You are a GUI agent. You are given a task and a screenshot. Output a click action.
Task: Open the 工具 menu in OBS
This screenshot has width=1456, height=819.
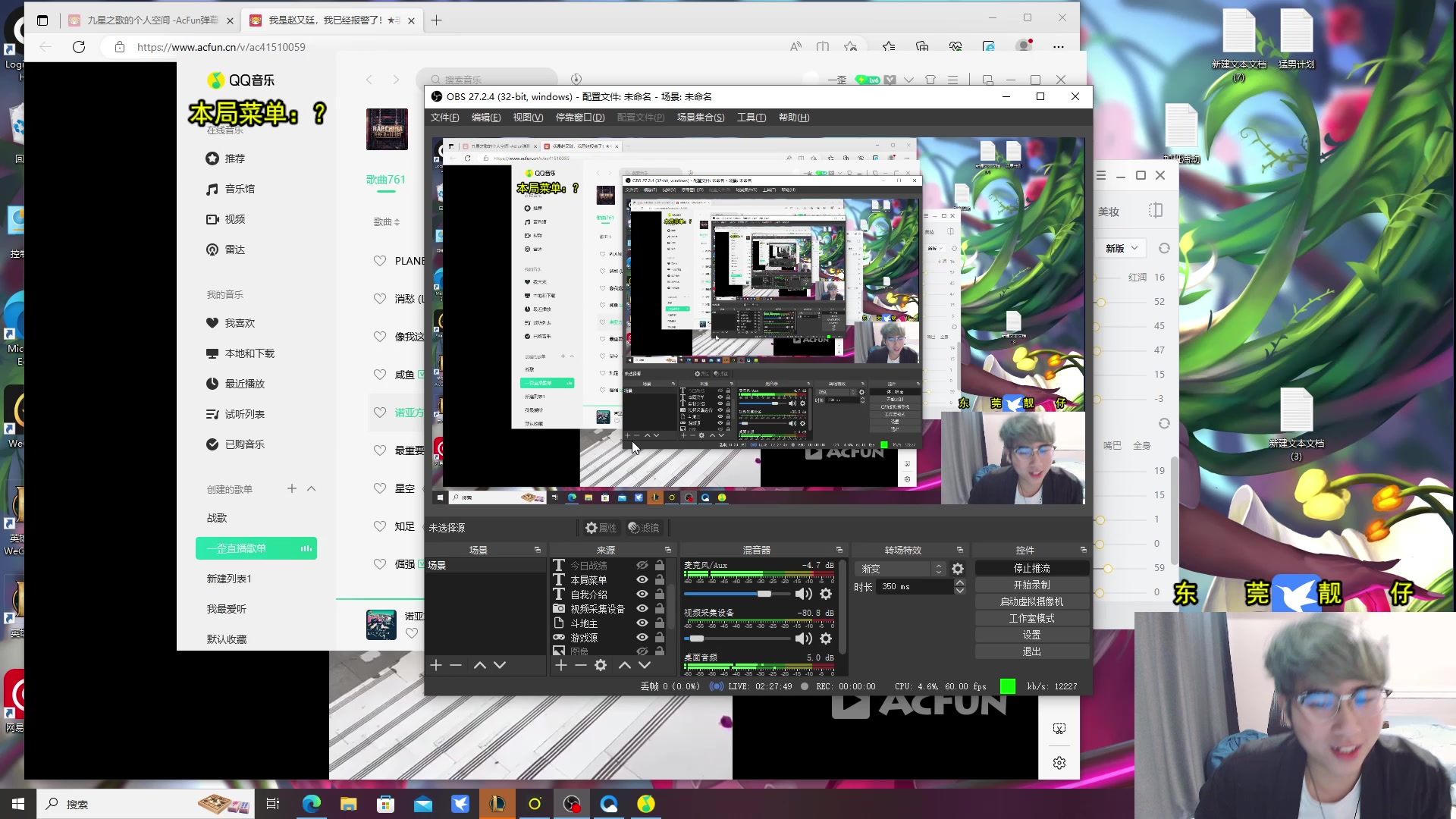751,118
